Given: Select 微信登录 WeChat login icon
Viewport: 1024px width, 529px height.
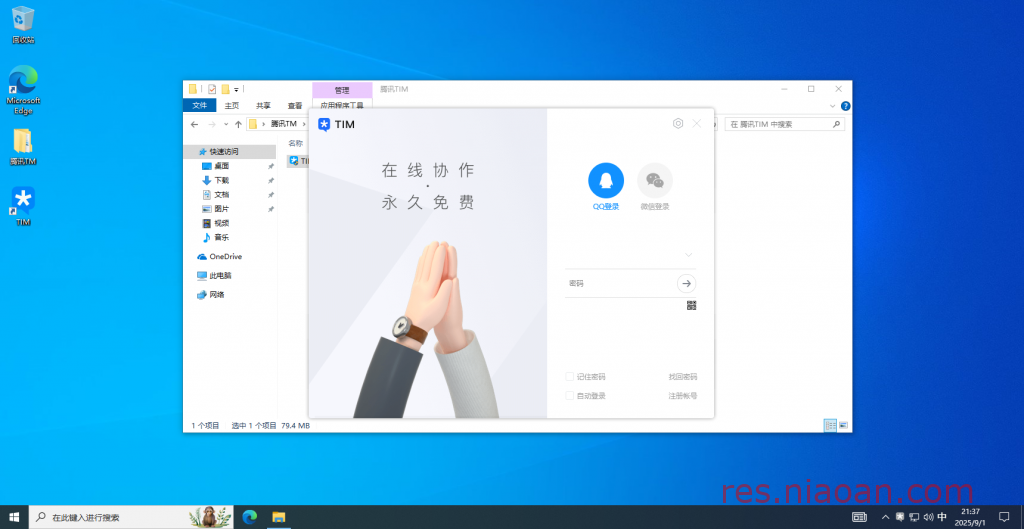Looking at the screenshot, I should (x=654, y=180).
